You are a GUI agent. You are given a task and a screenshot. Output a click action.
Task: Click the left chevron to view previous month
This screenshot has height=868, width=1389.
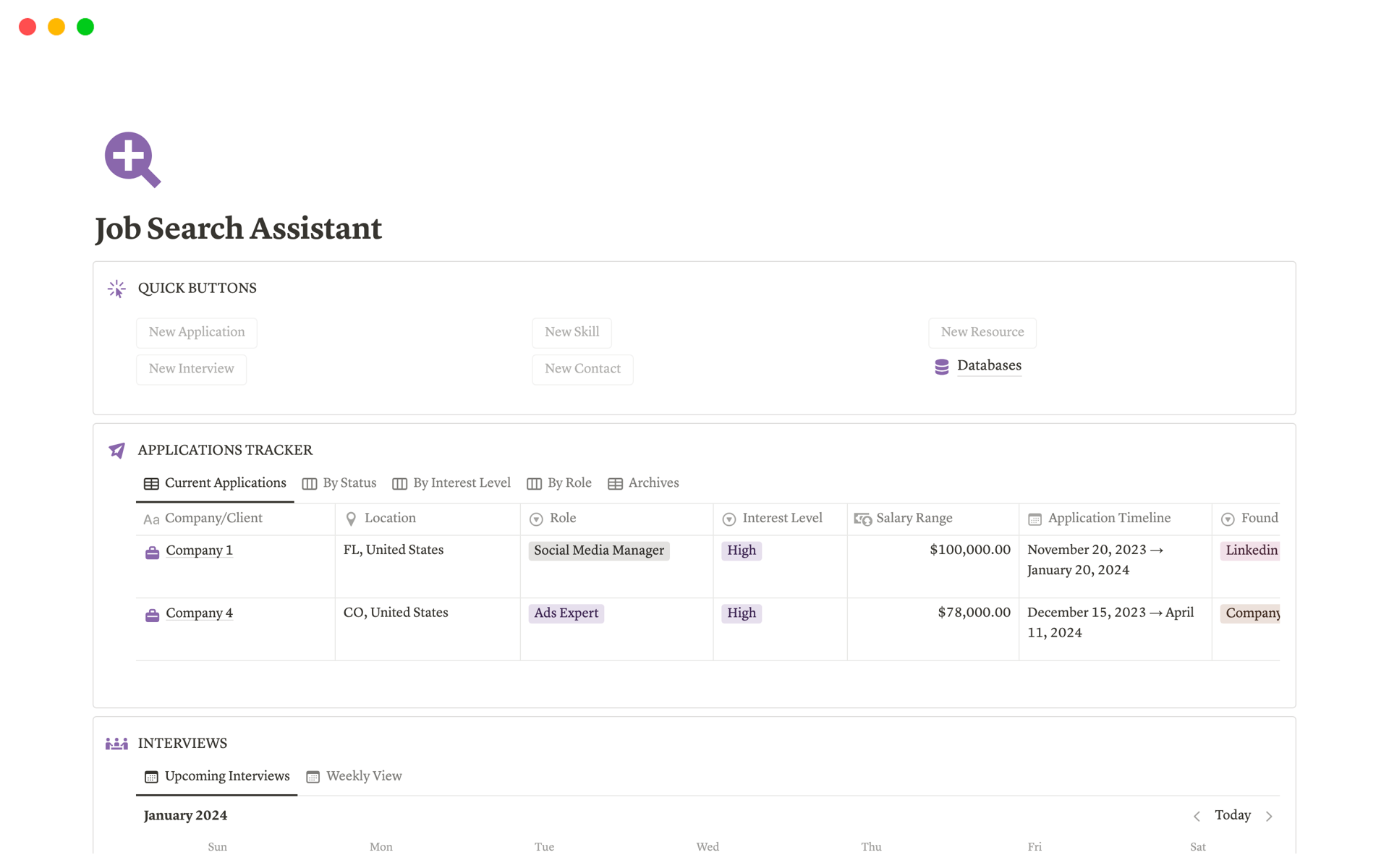pyautogui.click(x=1197, y=815)
